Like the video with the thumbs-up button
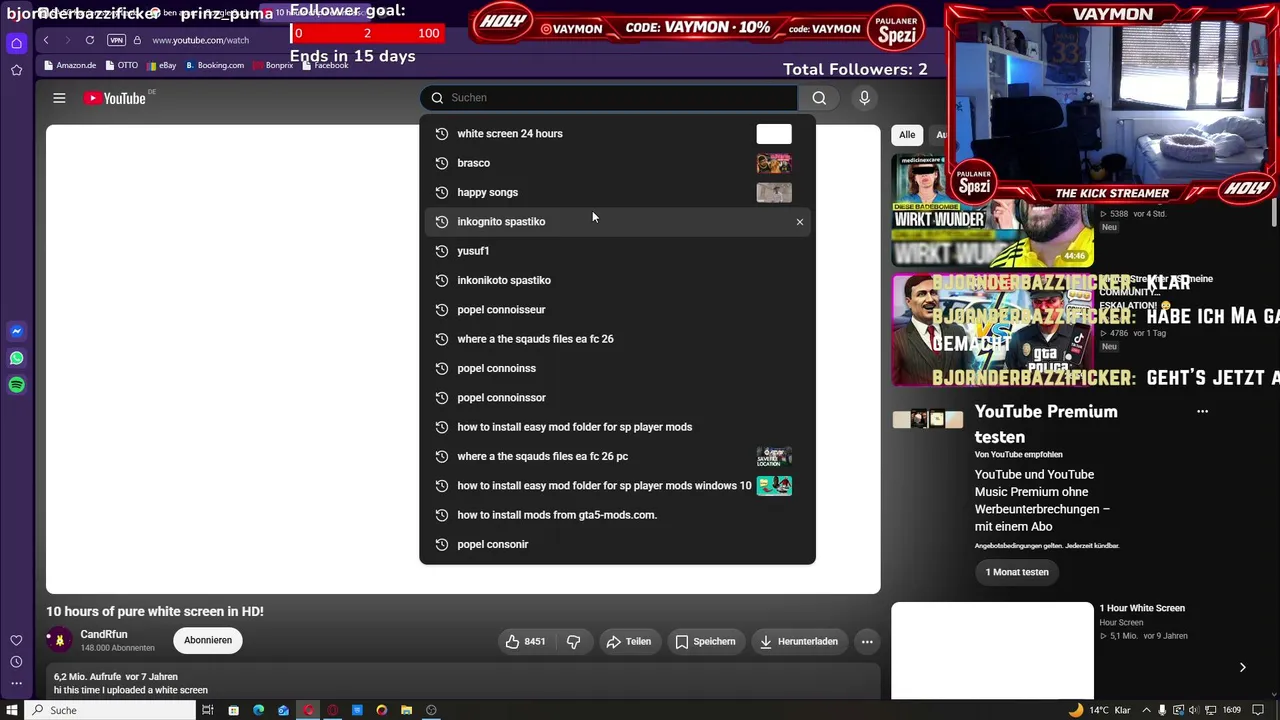The width and height of the screenshot is (1280, 720). pyautogui.click(x=525, y=641)
